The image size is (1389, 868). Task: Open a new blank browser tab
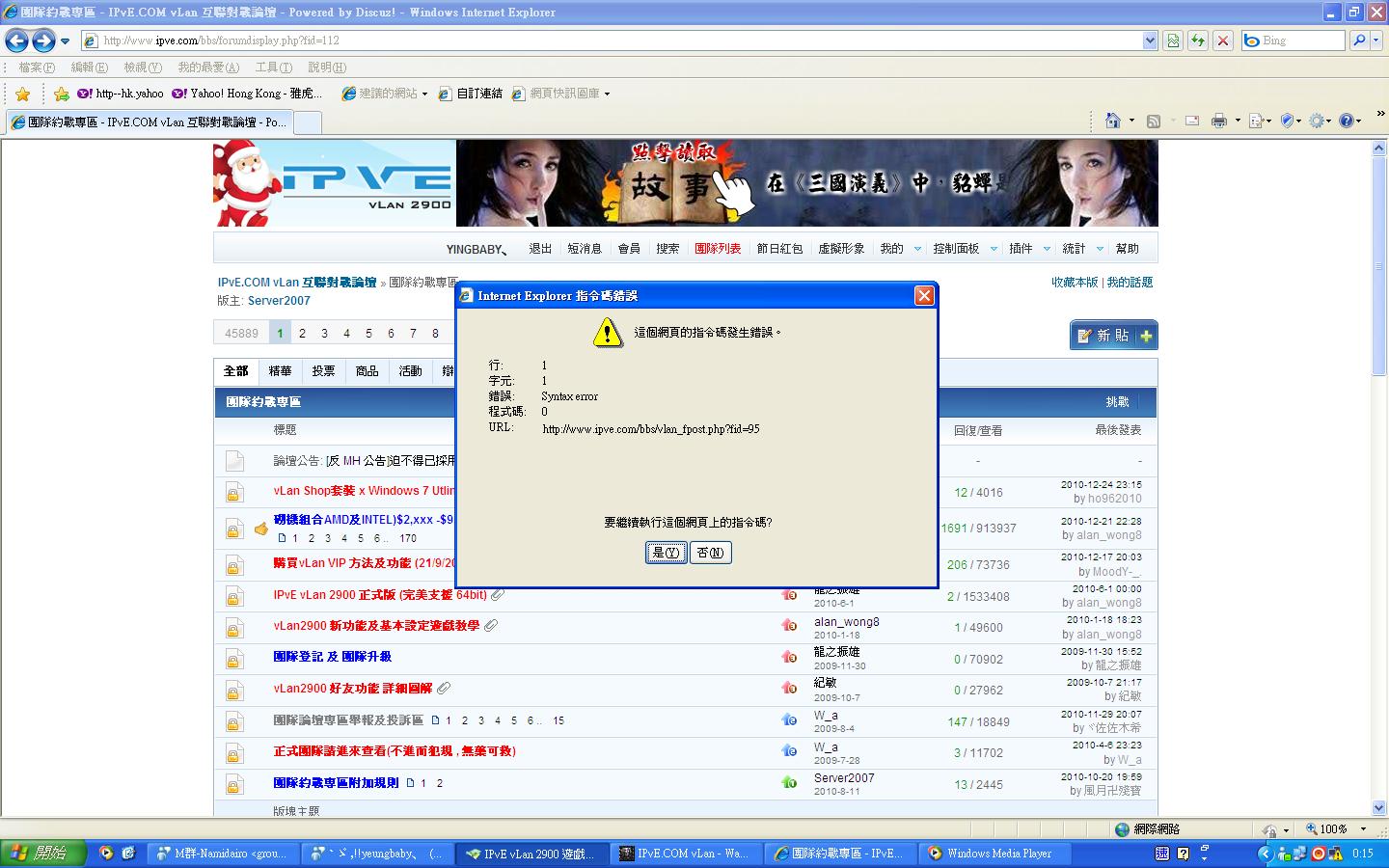[307, 122]
